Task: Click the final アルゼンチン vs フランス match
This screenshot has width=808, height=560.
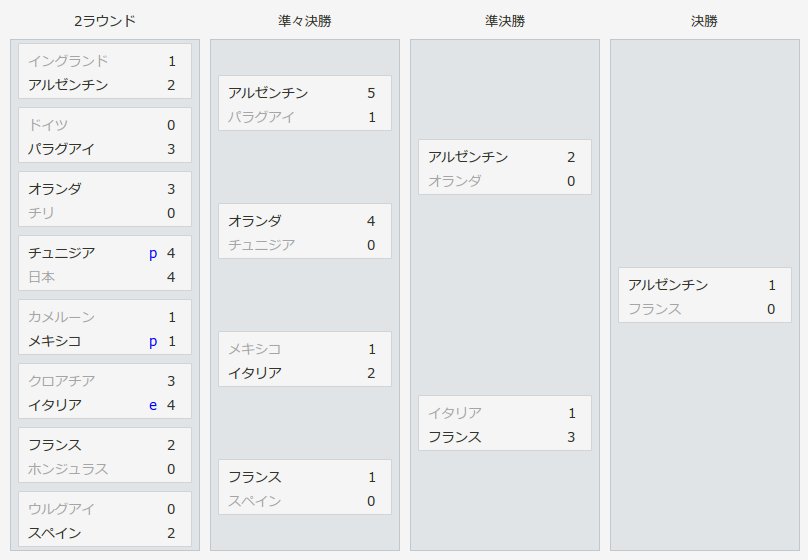Action: (704, 295)
